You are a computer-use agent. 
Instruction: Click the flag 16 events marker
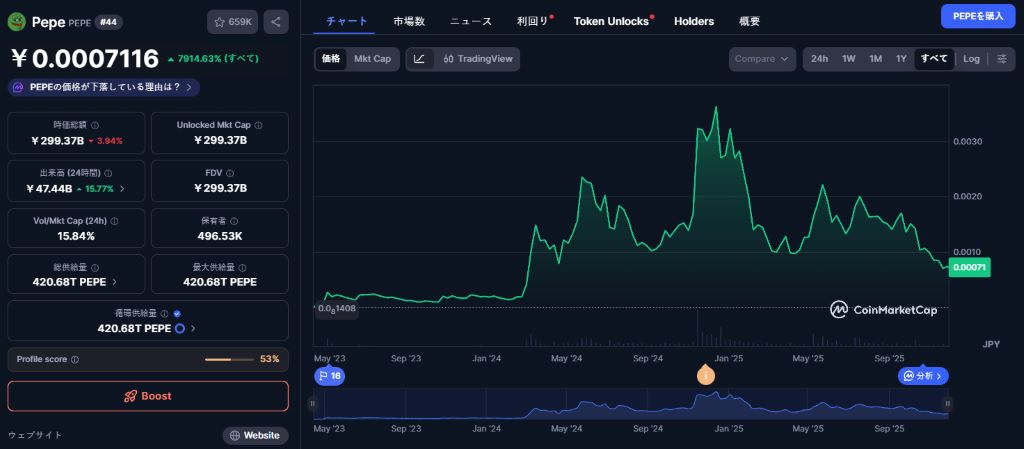(330, 376)
